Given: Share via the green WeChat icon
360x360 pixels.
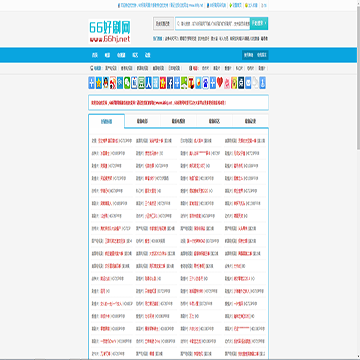Looking at the screenshot, I should (x=127, y=83).
